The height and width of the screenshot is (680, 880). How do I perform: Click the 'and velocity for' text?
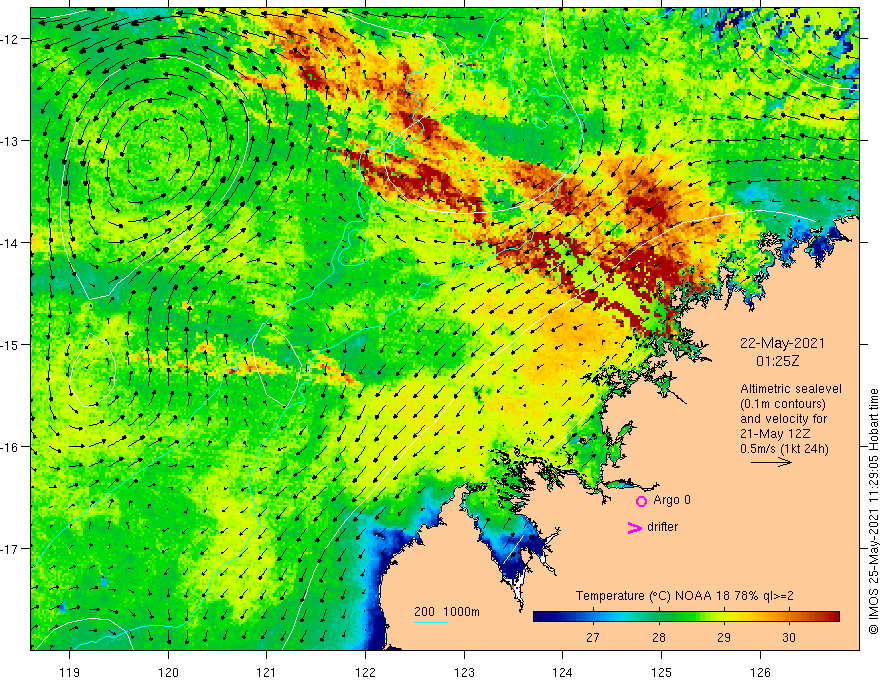click(x=783, y=419)
